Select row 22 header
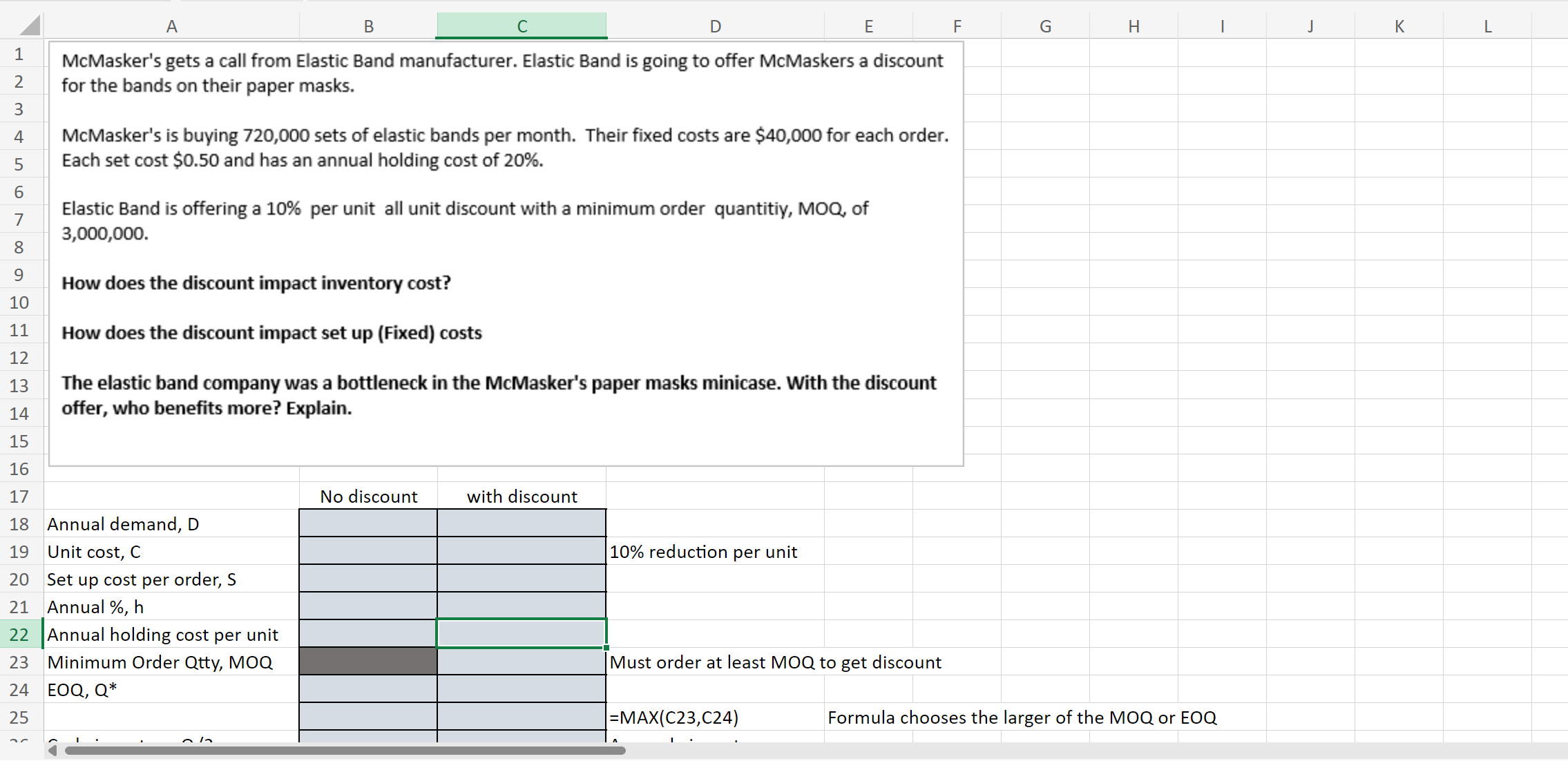1568x761 pixels. [19, 634]
